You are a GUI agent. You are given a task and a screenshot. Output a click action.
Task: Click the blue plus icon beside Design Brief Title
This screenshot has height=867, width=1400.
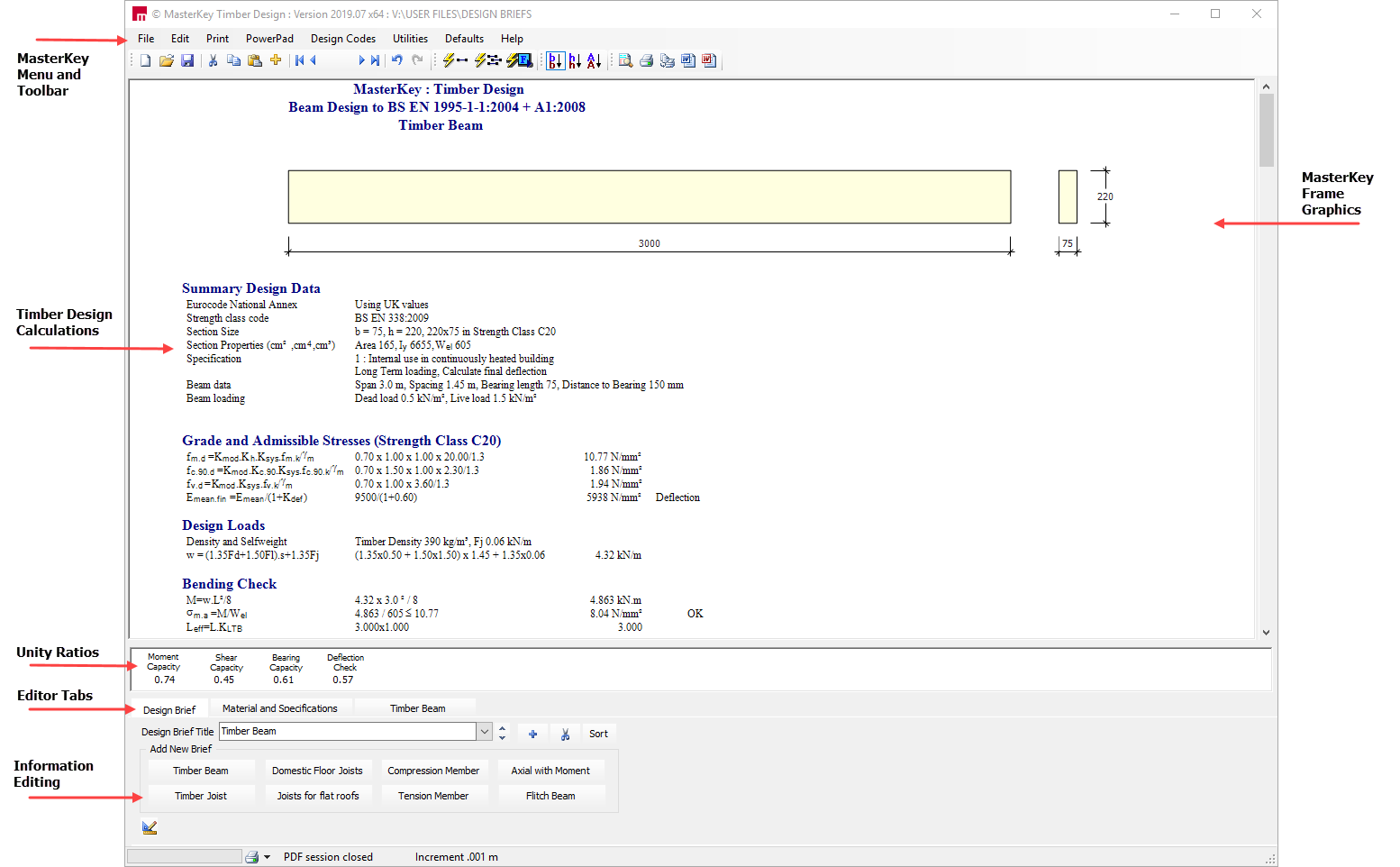(532, 734)
